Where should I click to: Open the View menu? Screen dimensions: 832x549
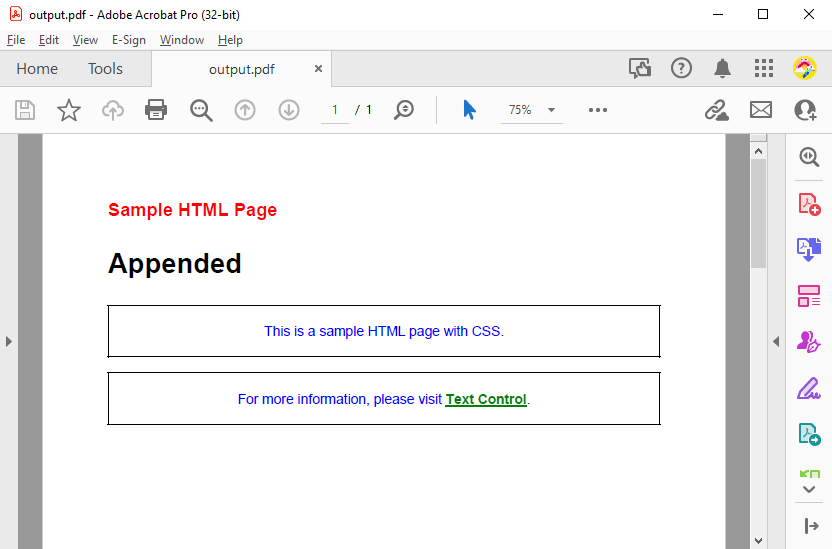coord(85,40)
